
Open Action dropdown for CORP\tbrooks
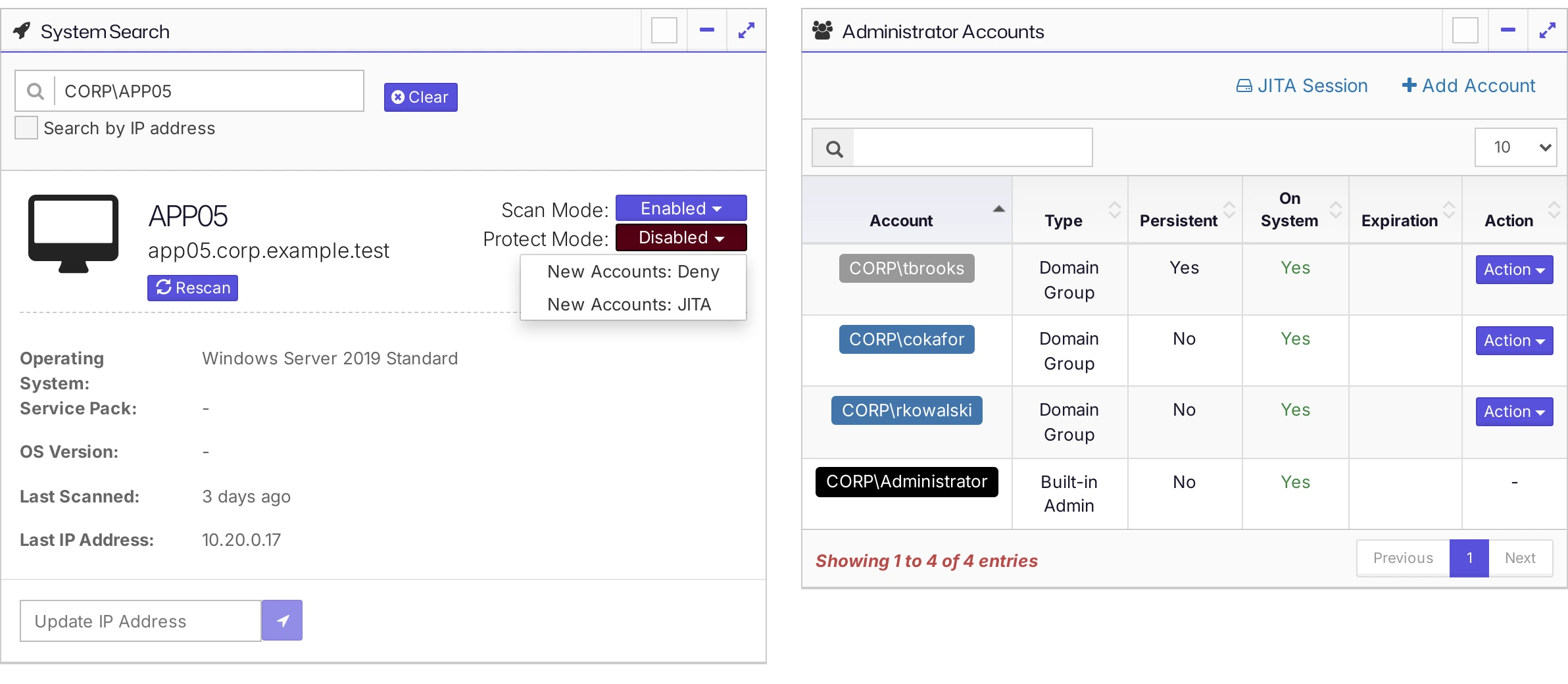(x=1514, y=270)
